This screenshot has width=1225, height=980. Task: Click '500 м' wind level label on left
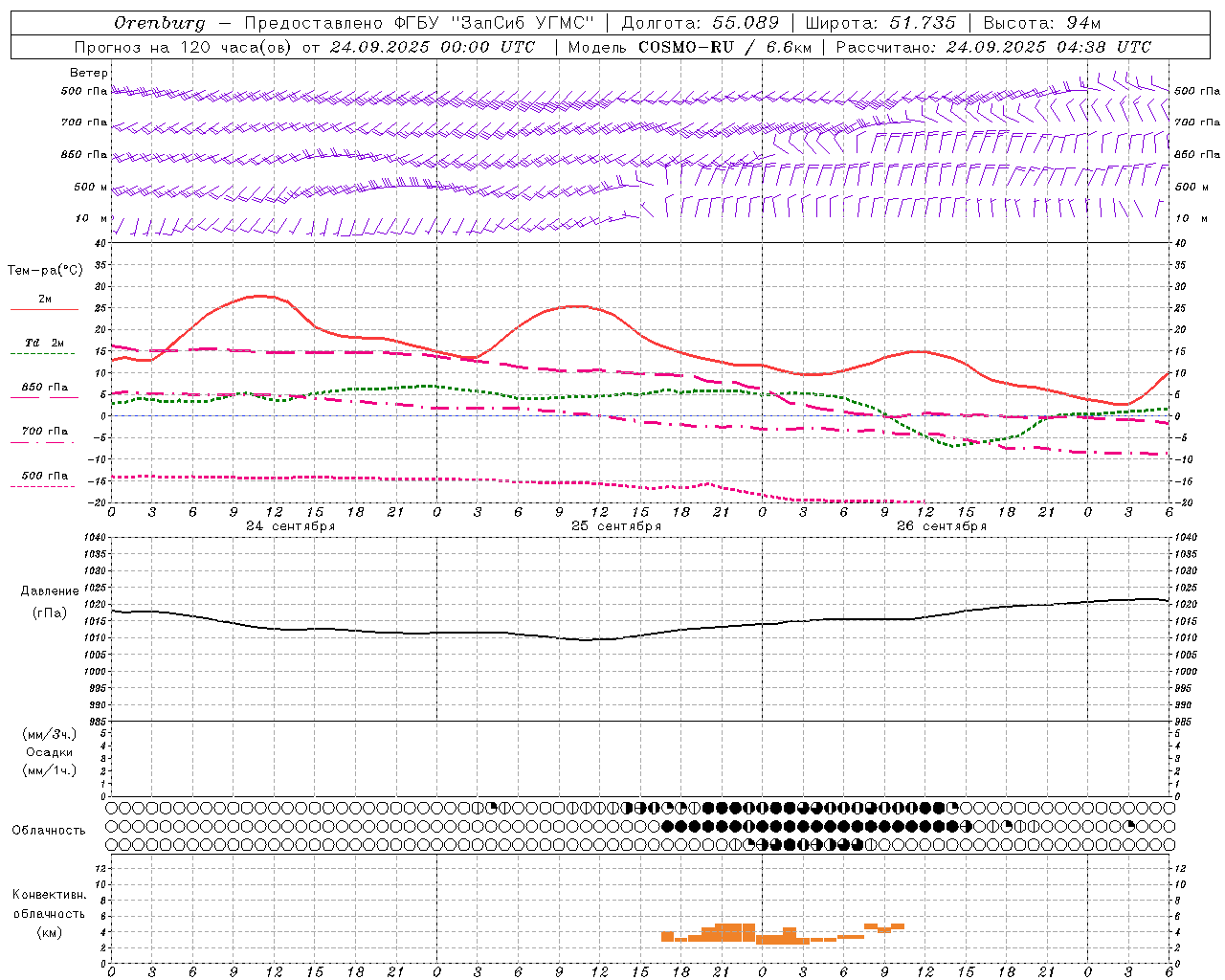pyautogui.click(x=91, y=188)
